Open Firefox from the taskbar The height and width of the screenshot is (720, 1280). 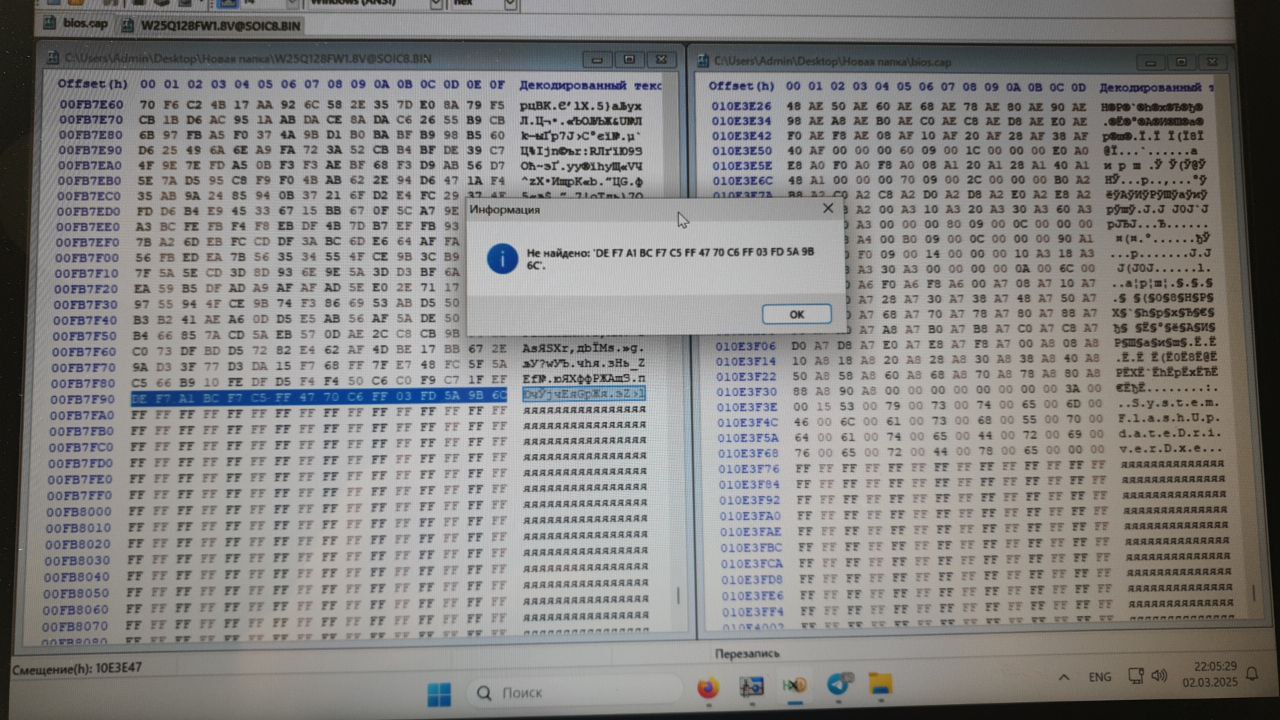[x=708, y=687]
